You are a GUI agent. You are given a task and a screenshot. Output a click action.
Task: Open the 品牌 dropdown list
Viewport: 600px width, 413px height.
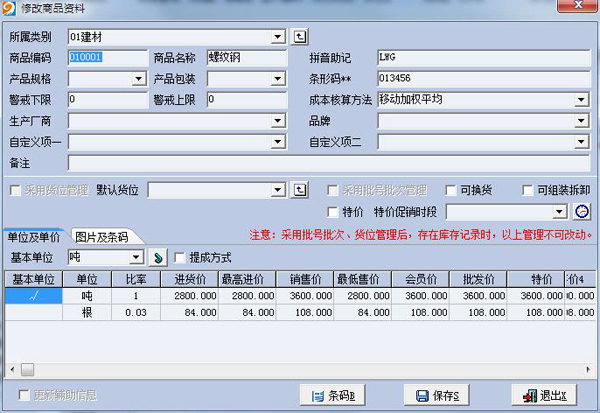tap(581, 121)
